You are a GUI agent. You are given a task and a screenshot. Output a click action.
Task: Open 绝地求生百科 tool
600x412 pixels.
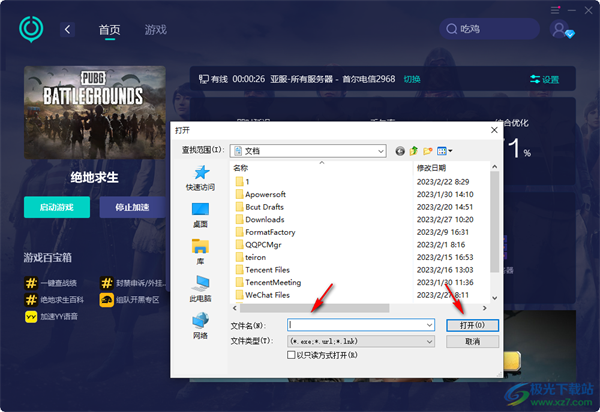[54, 300]
